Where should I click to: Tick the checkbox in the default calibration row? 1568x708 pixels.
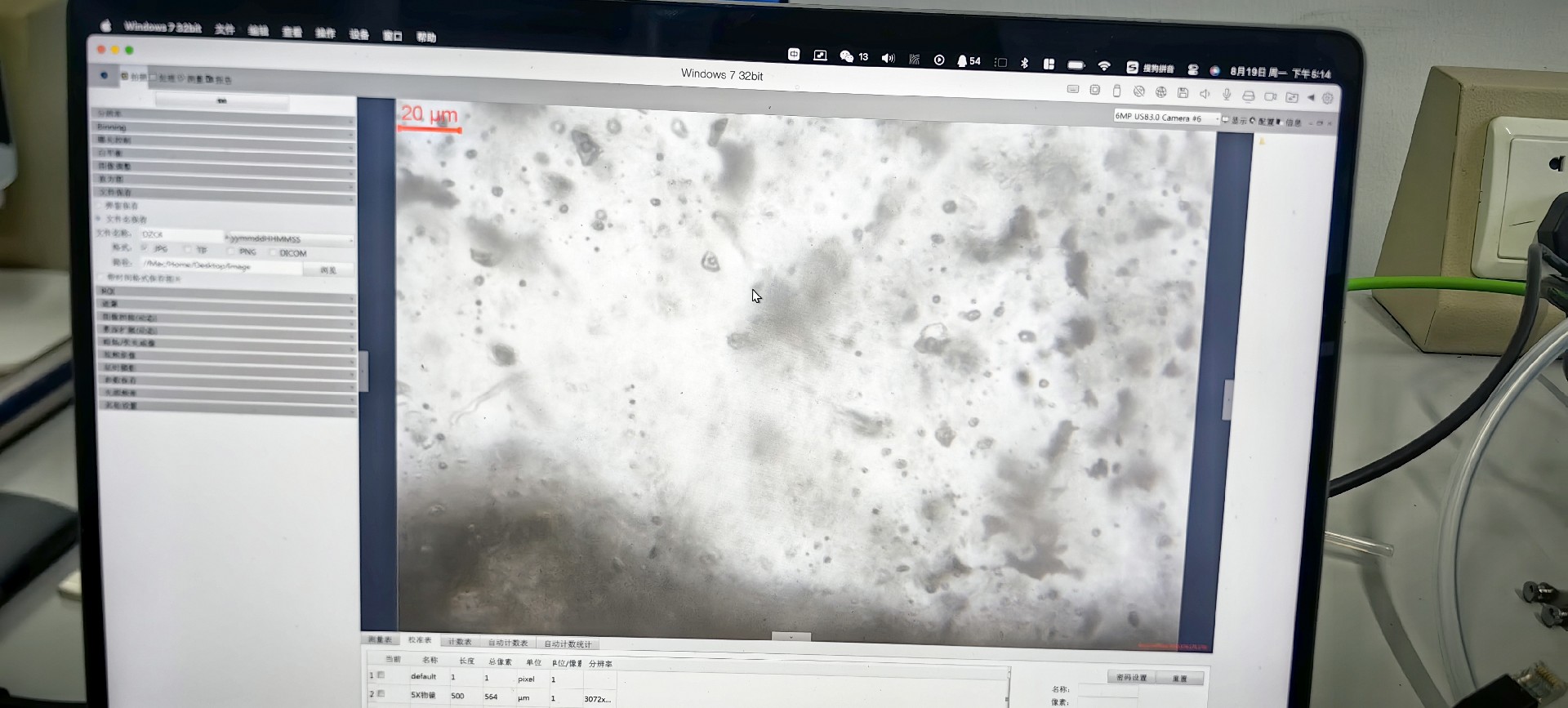click(x=381, y=675)
